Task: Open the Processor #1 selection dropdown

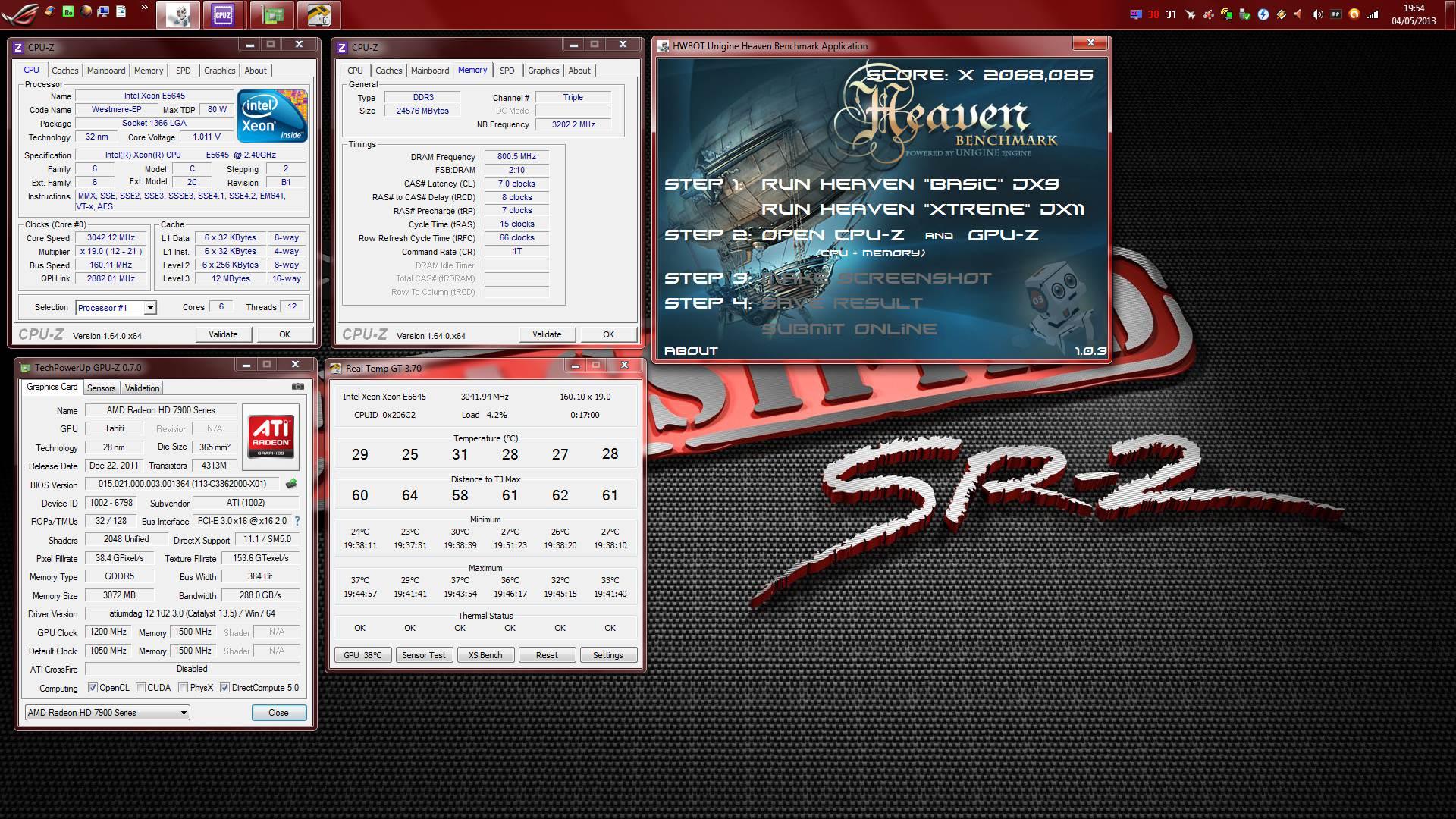Action: 116,307
